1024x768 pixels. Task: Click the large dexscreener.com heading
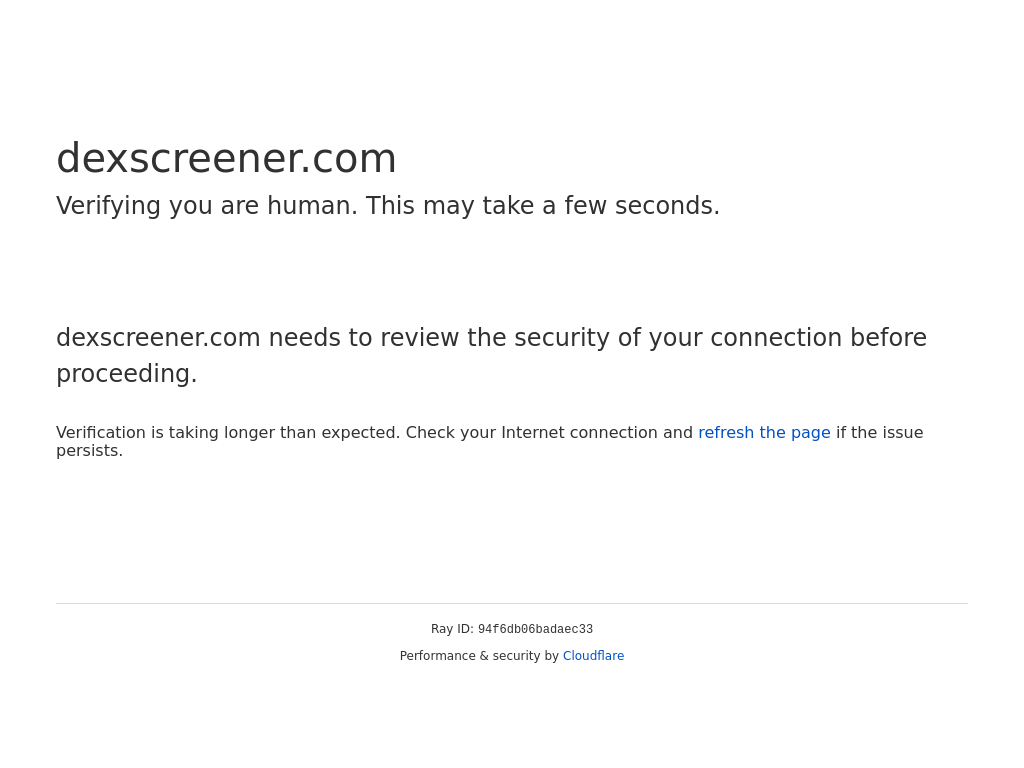(x=227, y=159)
